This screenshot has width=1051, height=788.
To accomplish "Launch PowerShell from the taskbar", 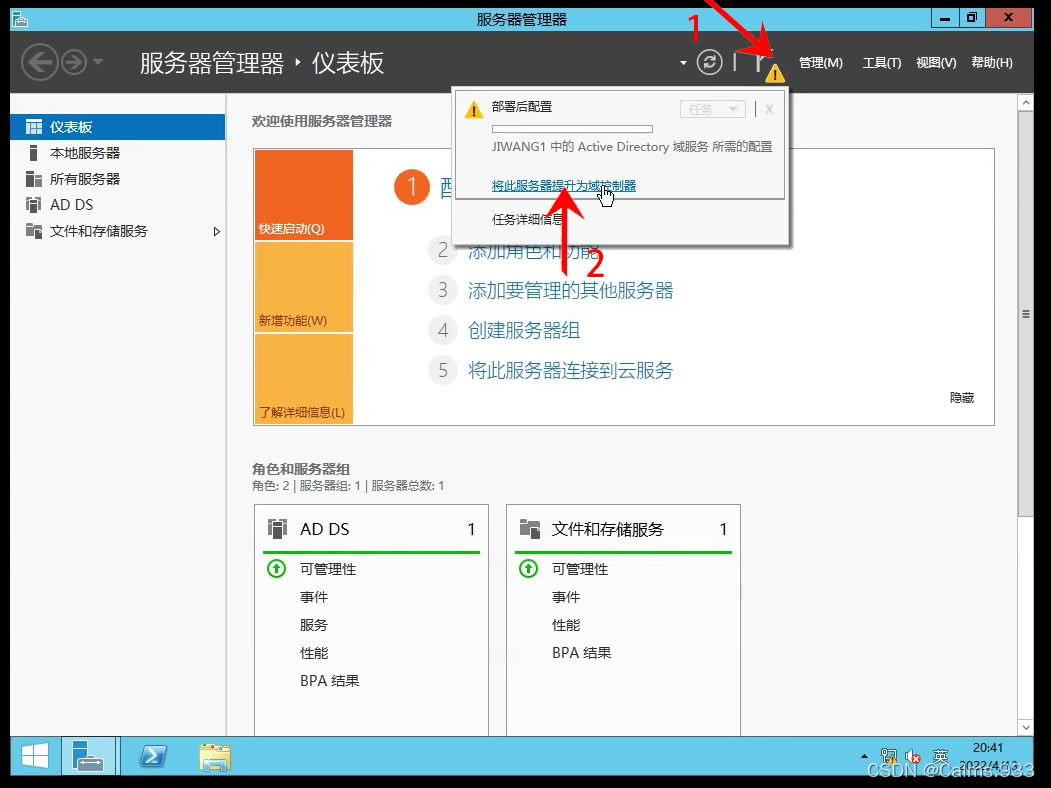I will pos(153,757).
